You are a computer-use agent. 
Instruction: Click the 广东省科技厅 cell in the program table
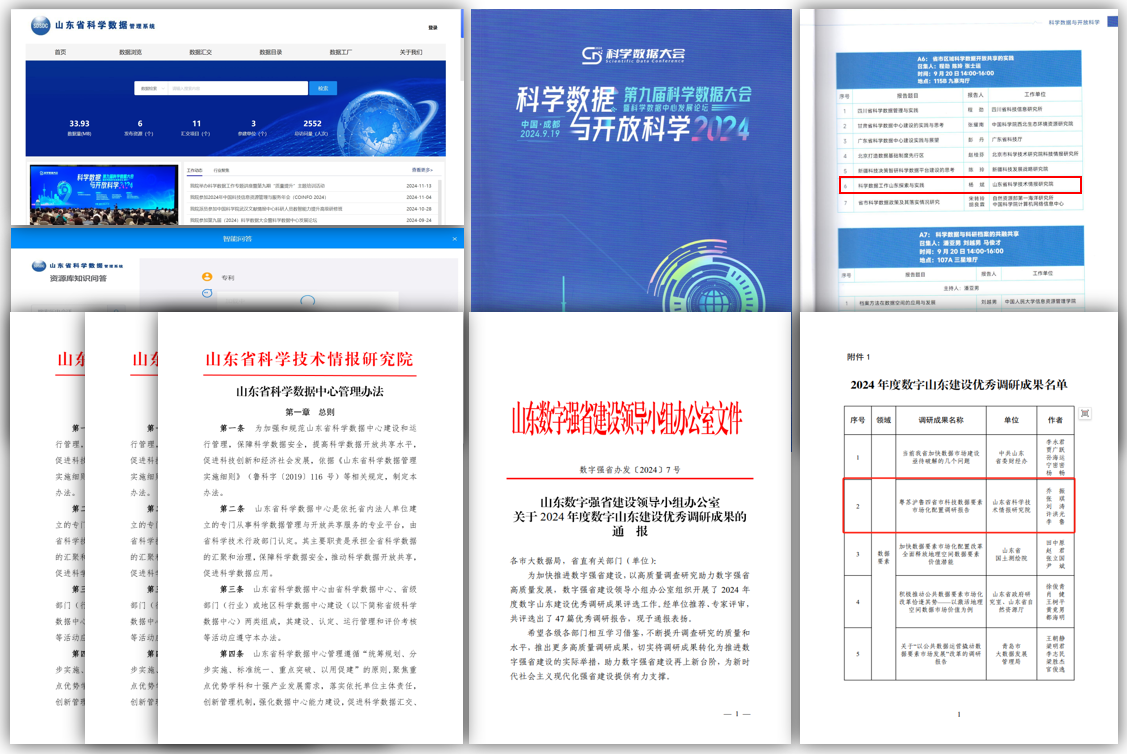pos(1007,139)
